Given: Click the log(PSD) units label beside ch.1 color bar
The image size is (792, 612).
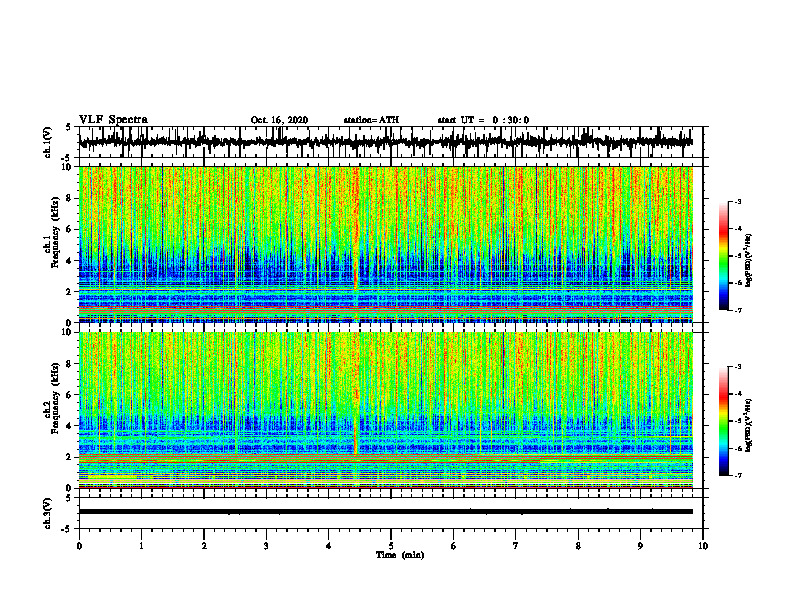Looking at the screenshot, I should coord(750,261).
